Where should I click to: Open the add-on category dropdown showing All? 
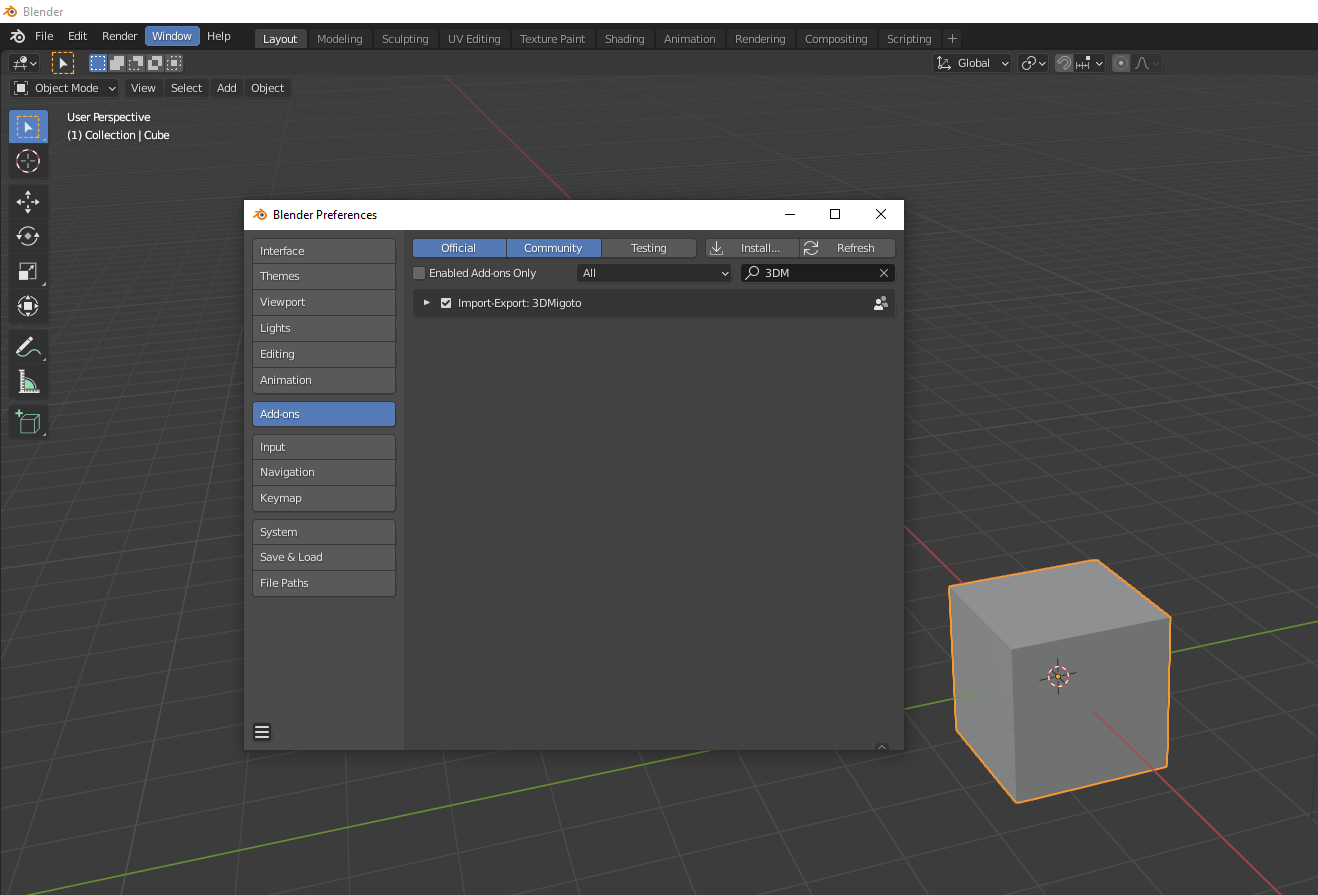654,273
